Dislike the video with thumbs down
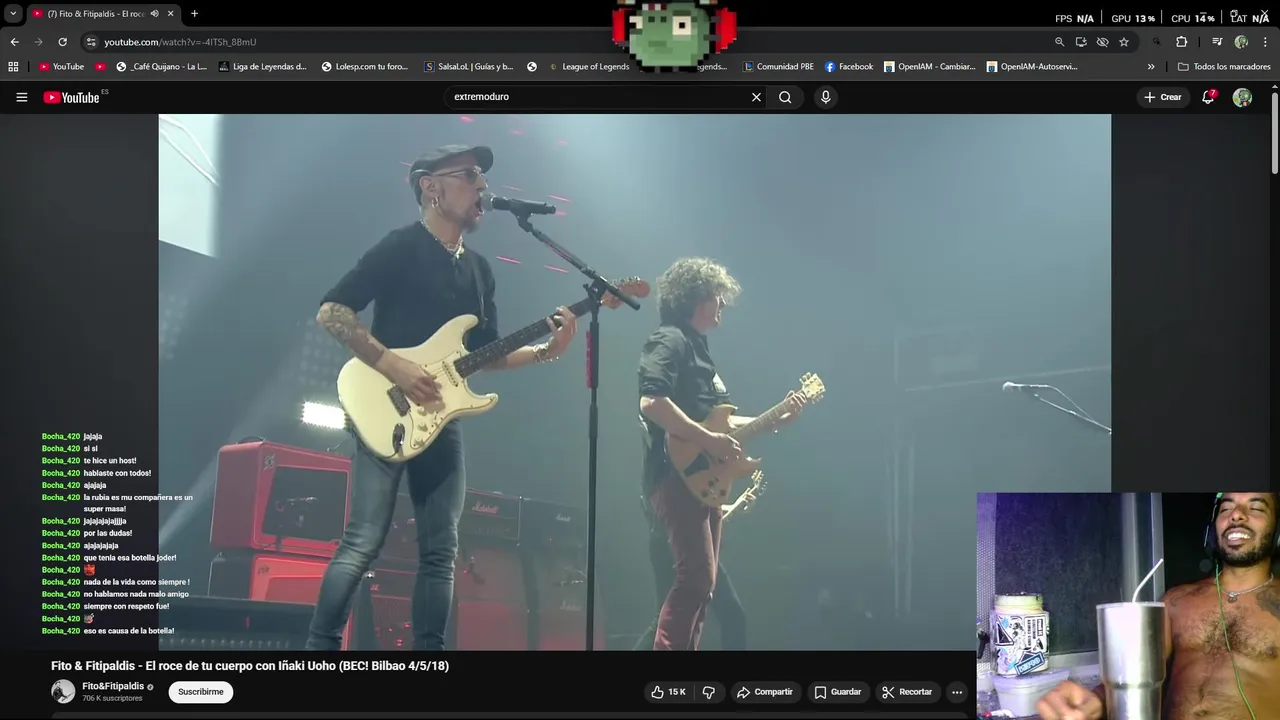 click(x=708, y=692)
